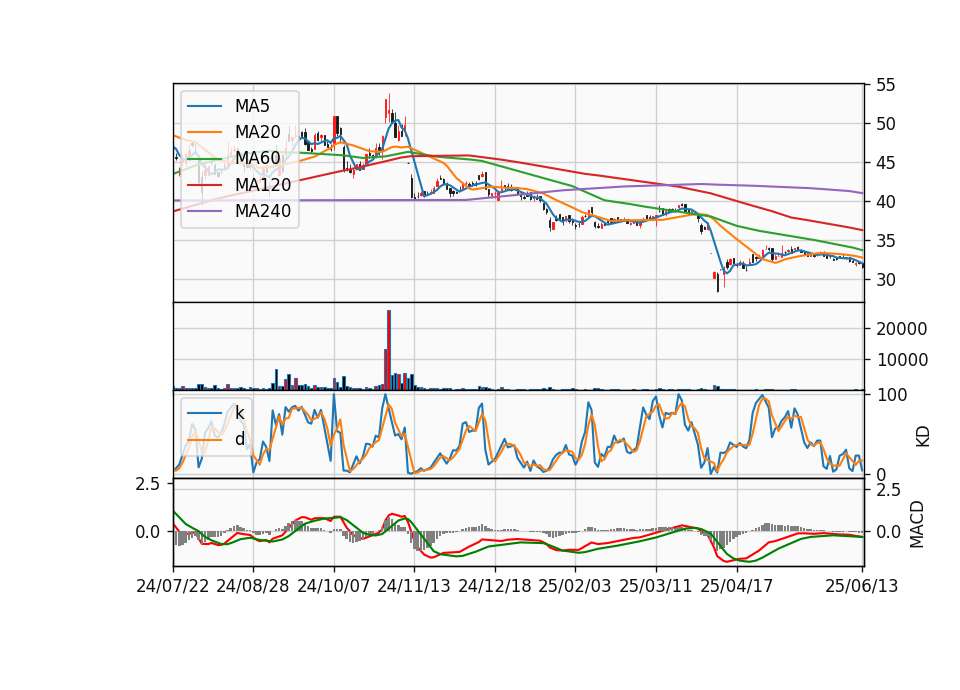This screenshot has width=960, height=690.
Task: Click the 10000 volume axis tick
Action: 902,360
